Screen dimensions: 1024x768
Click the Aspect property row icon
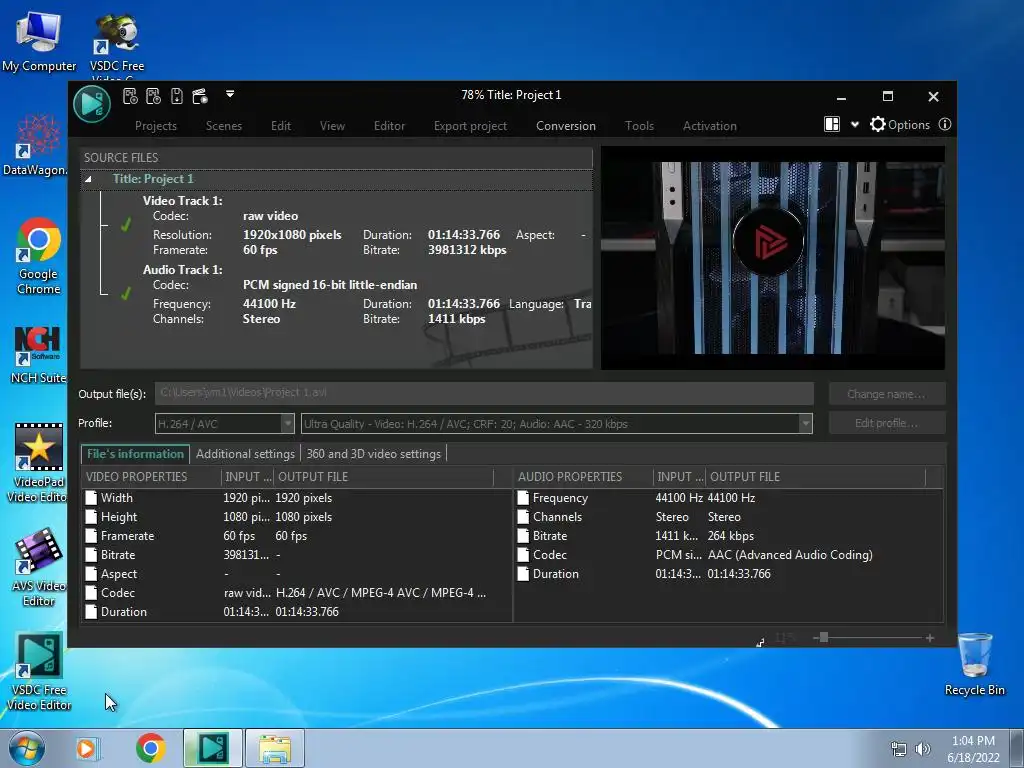[x=91, y=573]
